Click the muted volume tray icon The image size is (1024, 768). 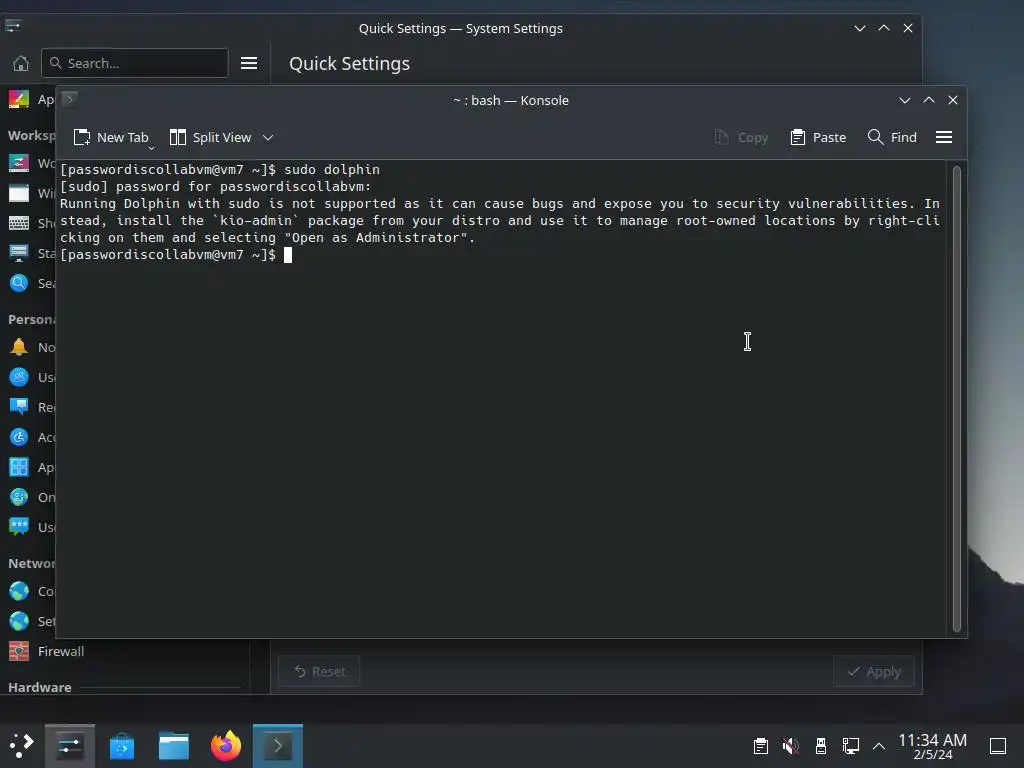tap(791, 745)
